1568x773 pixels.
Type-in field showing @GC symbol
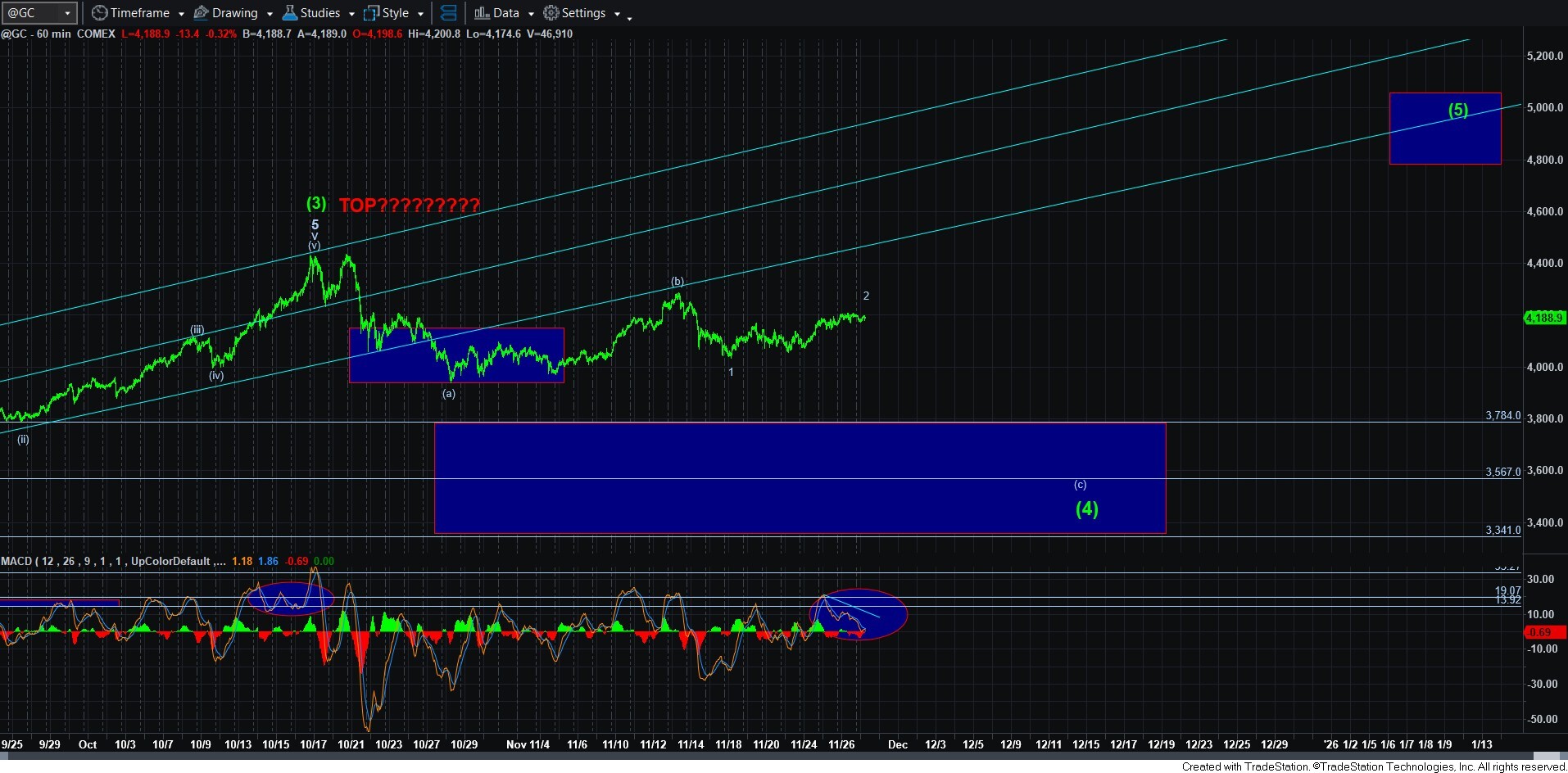coord(31,13)
